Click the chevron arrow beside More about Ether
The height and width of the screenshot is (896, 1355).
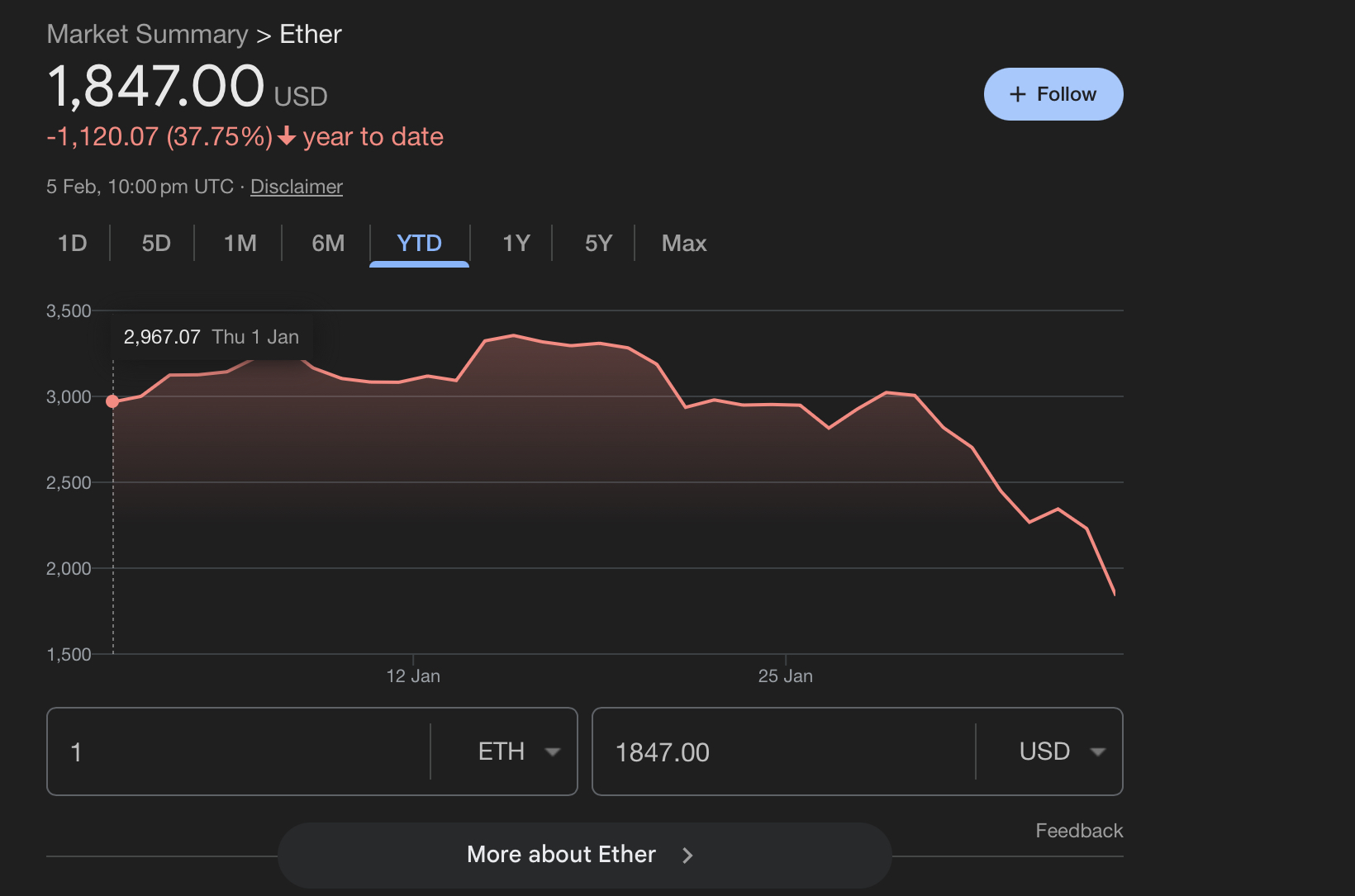(x=687, y=856)
